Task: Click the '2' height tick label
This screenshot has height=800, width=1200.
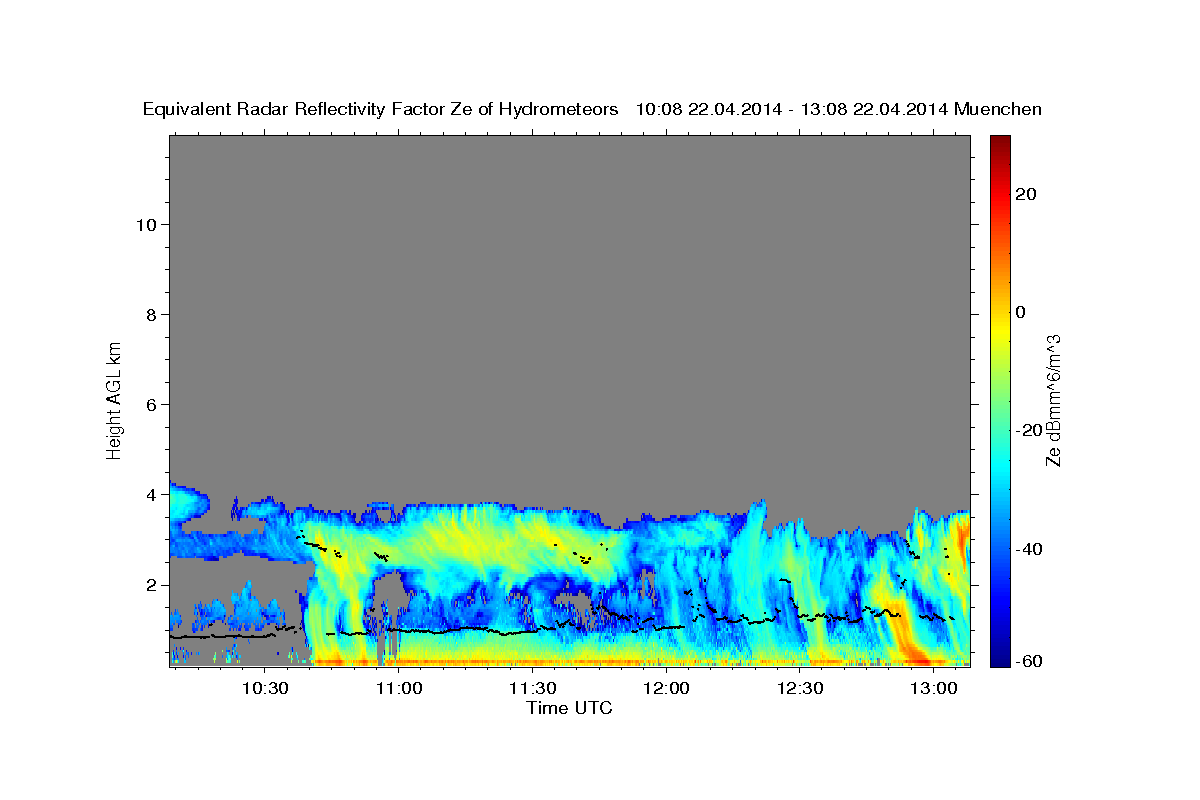Action: click(x=152, y=585)
